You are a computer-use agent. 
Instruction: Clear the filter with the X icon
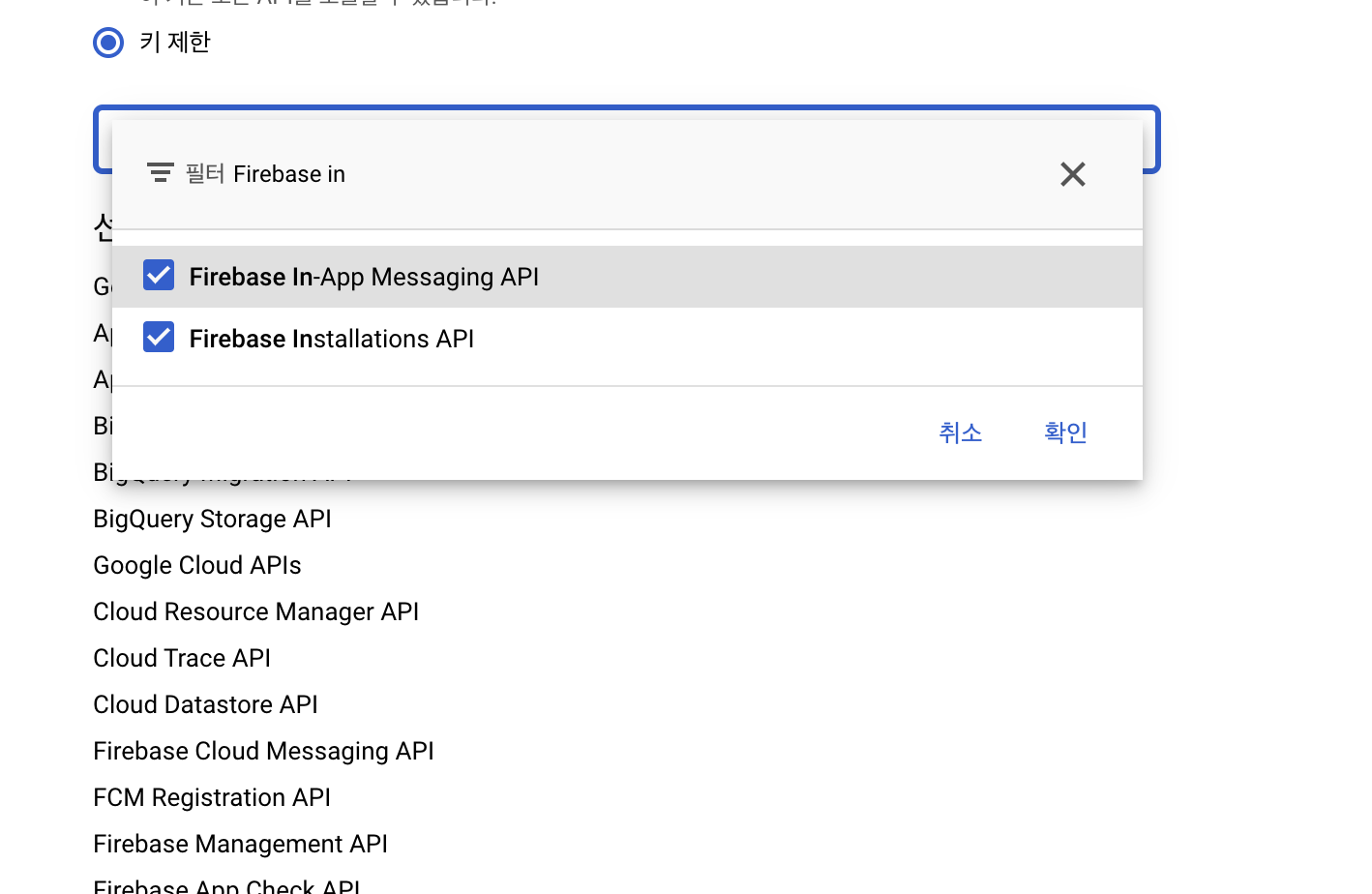tap(1072, 174)
